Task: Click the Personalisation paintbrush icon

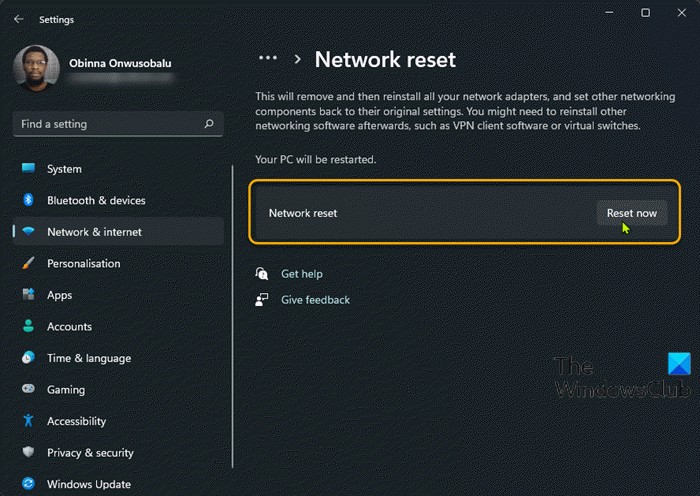Action: 28,264
